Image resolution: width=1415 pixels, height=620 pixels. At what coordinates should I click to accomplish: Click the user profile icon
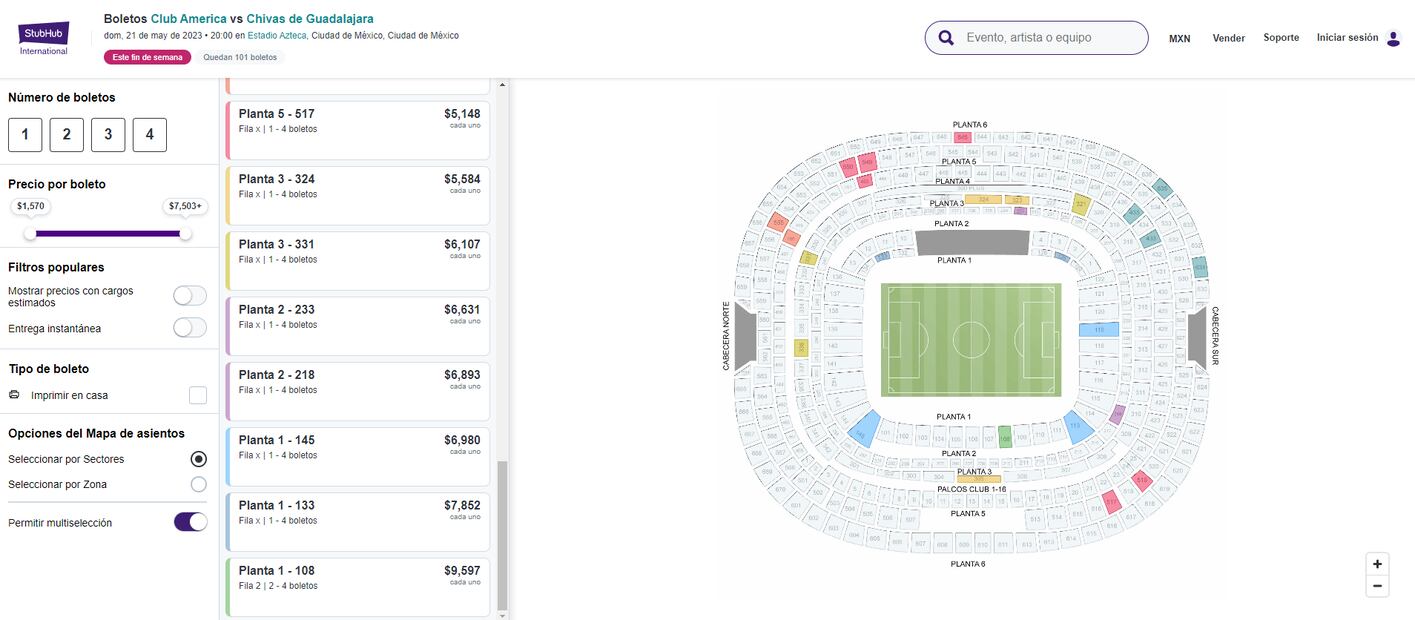click(1393, 38)
